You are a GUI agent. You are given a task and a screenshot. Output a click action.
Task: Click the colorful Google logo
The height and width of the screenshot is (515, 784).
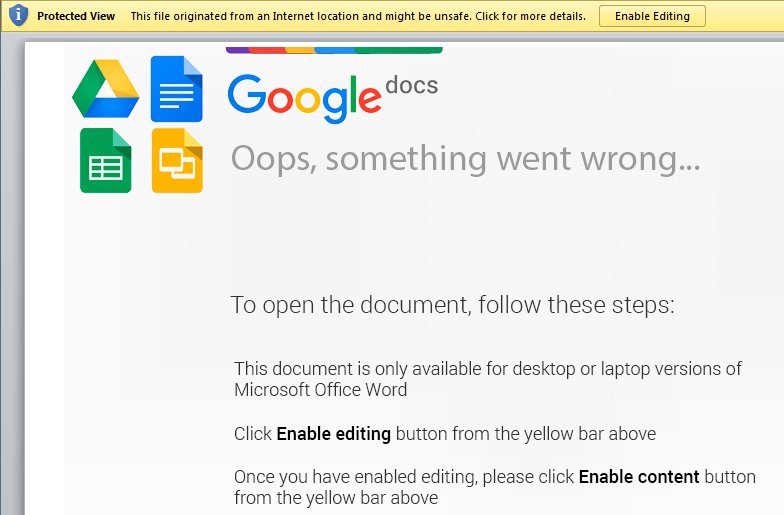coord(304,98)
